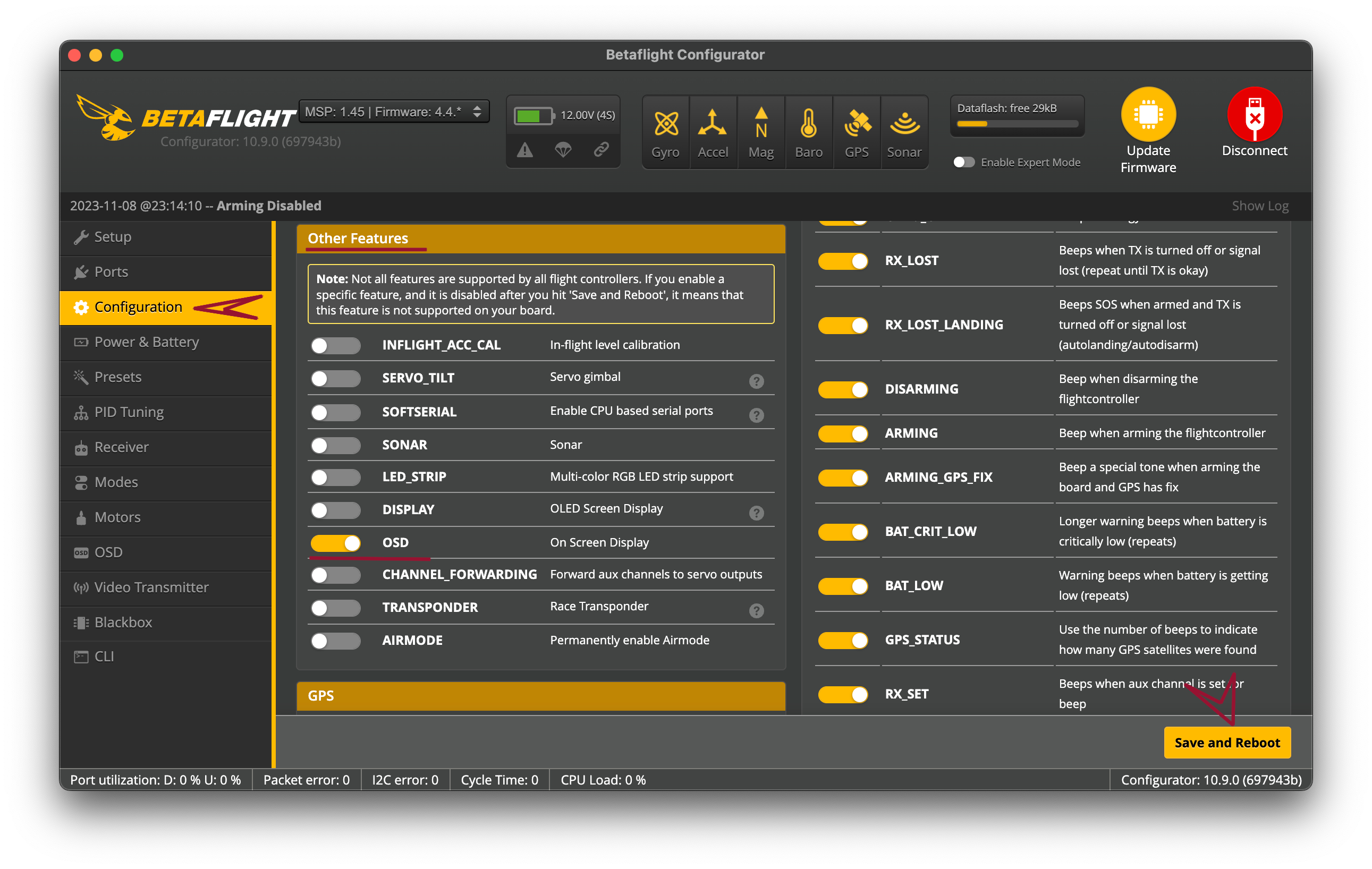Enable SERVO_TILT feature toggle
Image resolution: width=1372 pixels, height=869 pixels.
pyautogui.click(x=336, y=379)
